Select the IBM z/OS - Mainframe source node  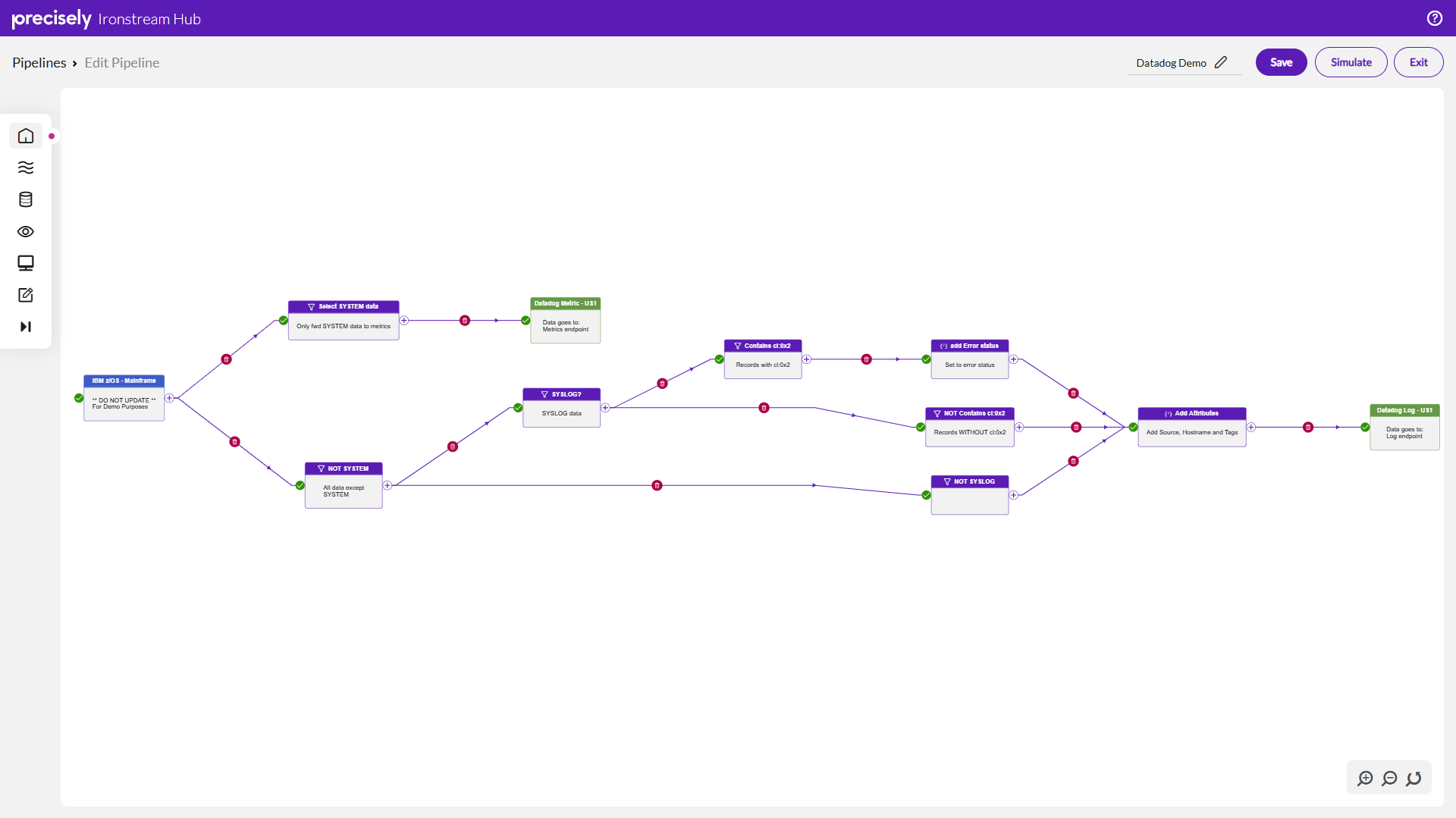click(124, 398)
